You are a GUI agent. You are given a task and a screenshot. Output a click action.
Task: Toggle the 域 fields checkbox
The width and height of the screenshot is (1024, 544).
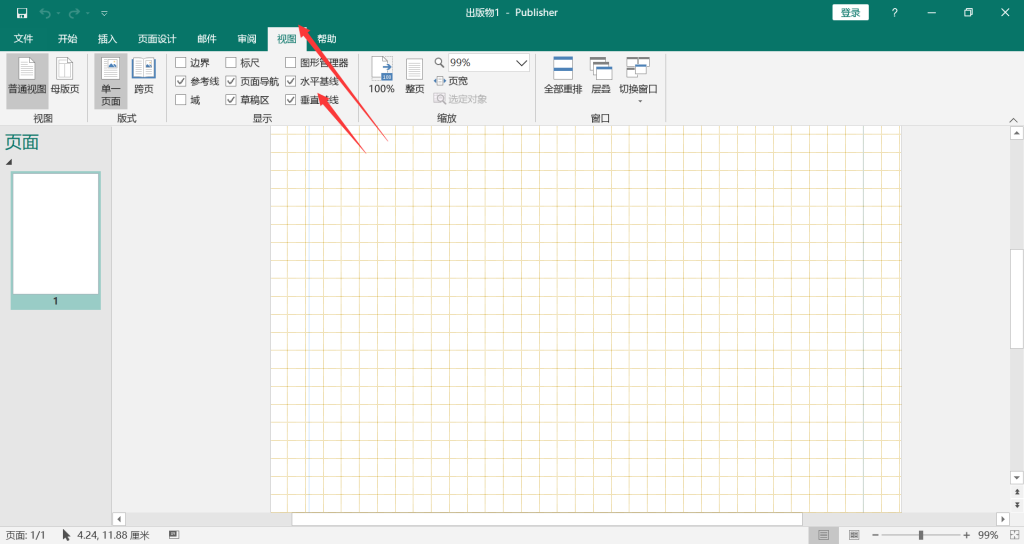(x=181, y=100)
